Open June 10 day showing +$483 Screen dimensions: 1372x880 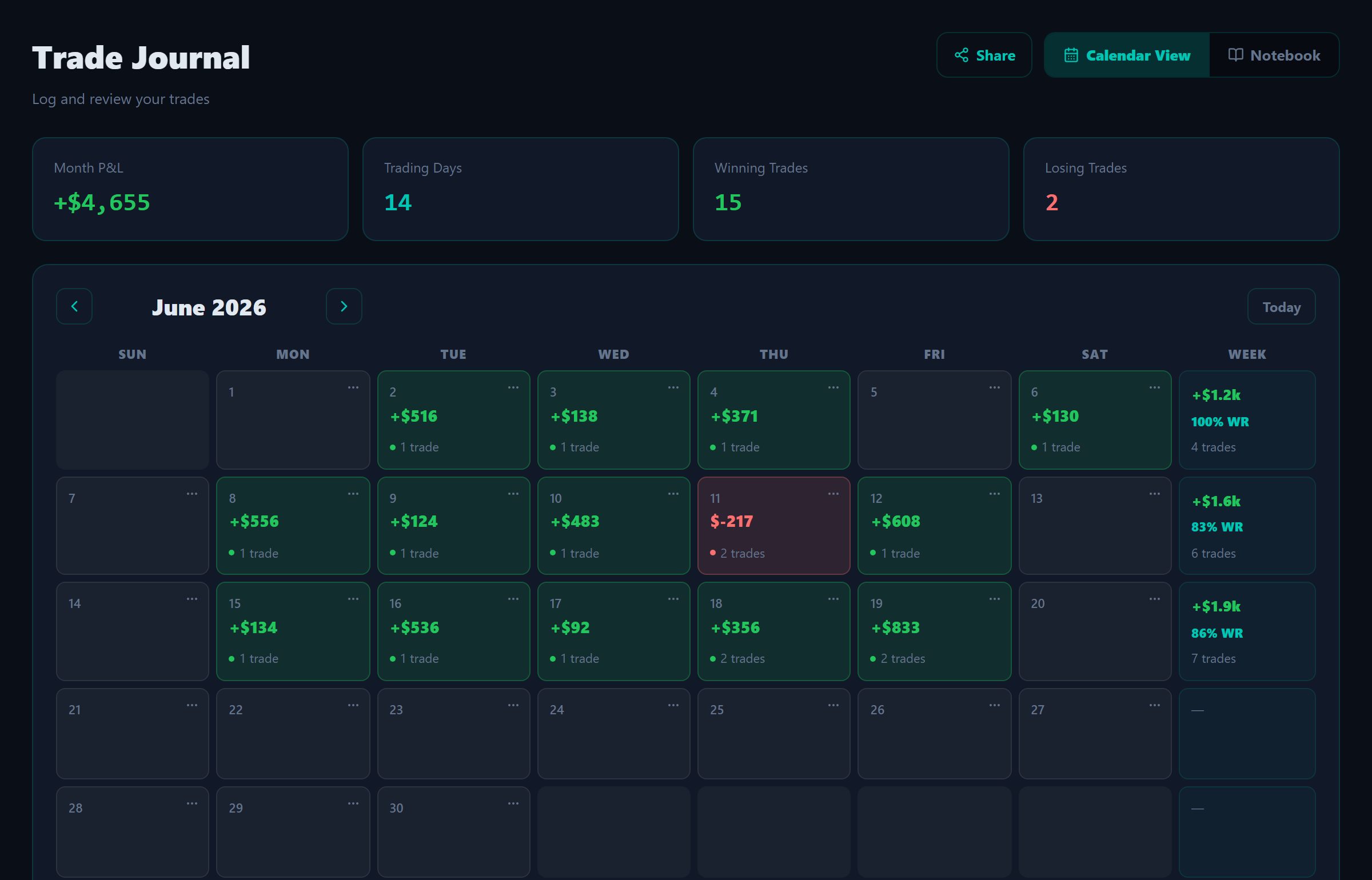(x=613, y=526)
